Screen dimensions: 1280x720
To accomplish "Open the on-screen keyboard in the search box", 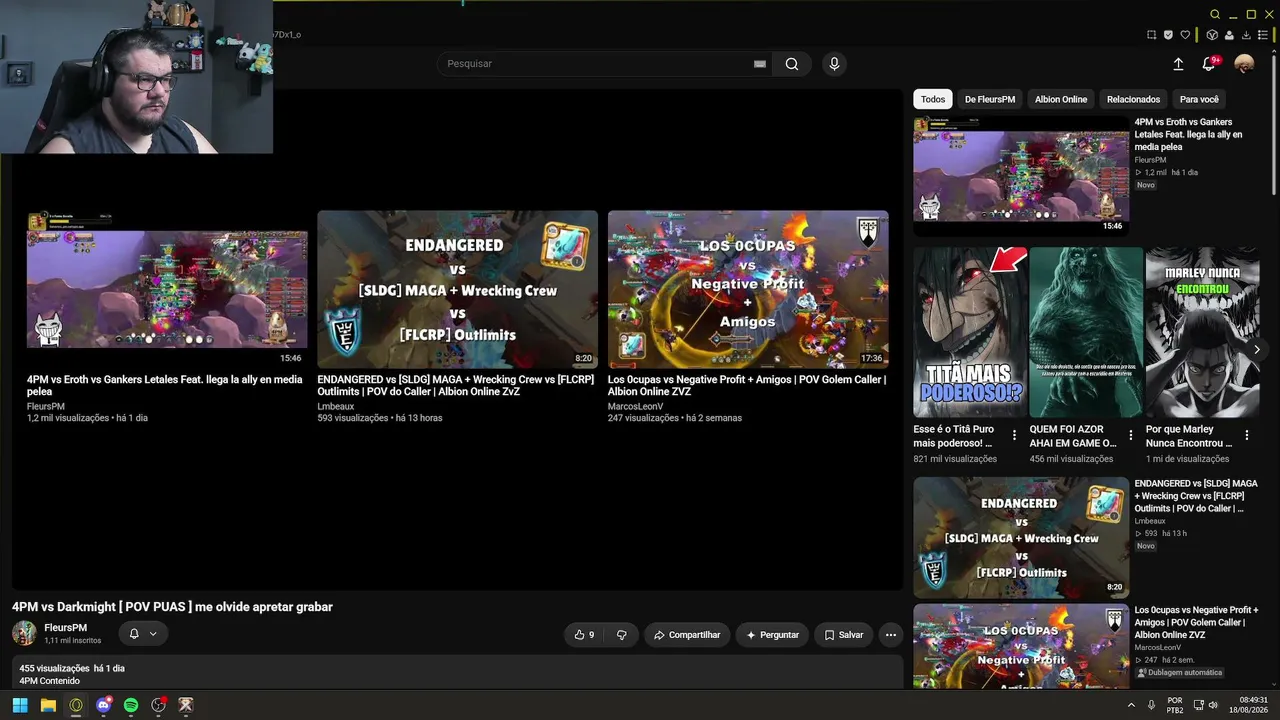I will pos(760,64).
